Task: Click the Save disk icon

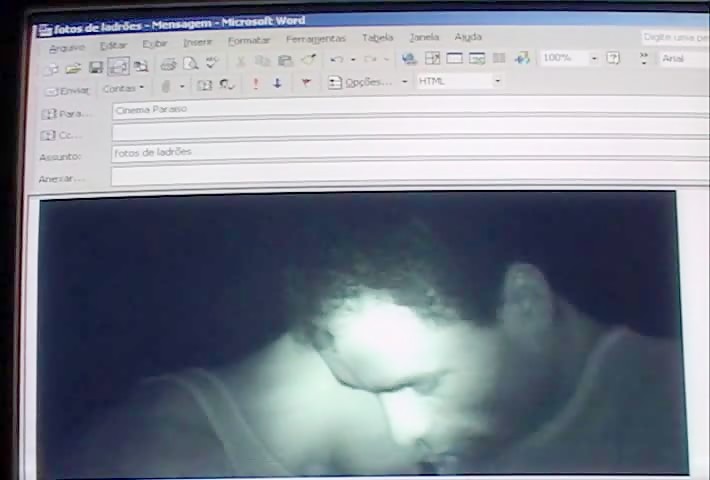Action: 96,67
